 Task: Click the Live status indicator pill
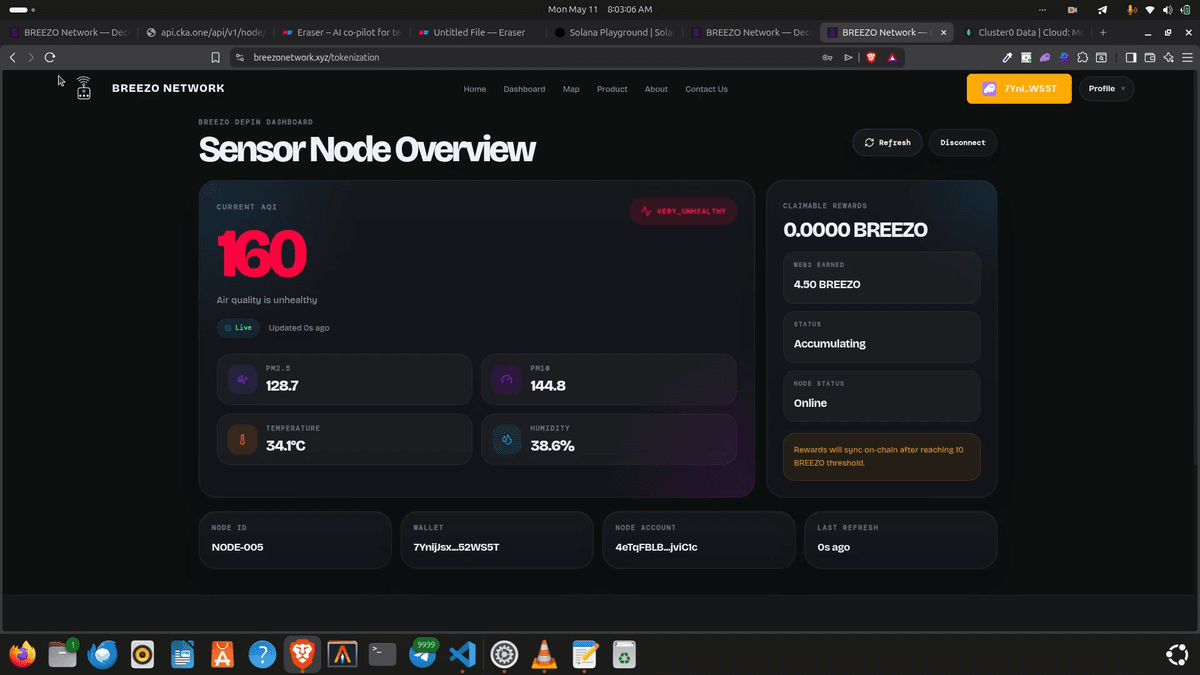239,328
